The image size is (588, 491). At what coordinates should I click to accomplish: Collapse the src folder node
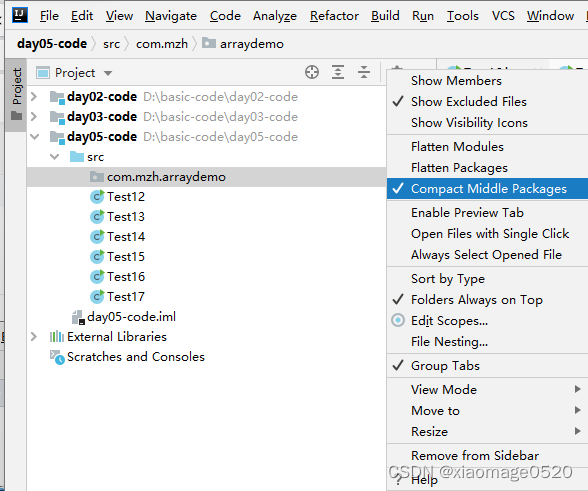[x=54, y=156]
